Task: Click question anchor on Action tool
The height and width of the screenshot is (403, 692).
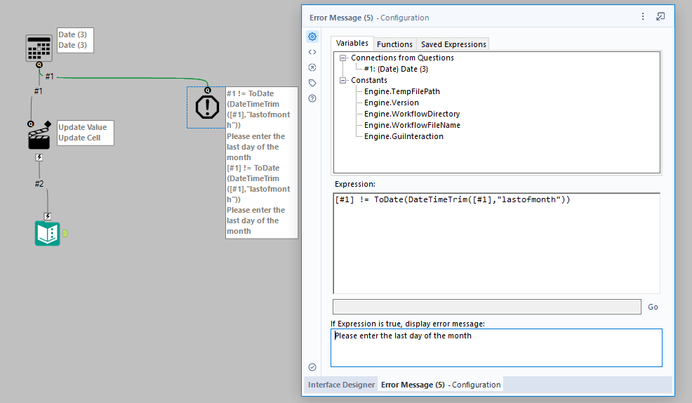Action: click(x=30, y=124)
